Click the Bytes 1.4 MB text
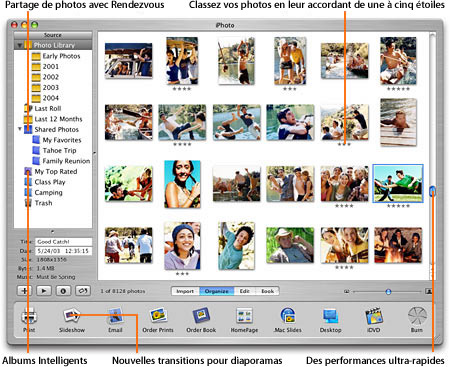This screenshot has height=367, width=450. pyautogui.click(x=36, y=268)
